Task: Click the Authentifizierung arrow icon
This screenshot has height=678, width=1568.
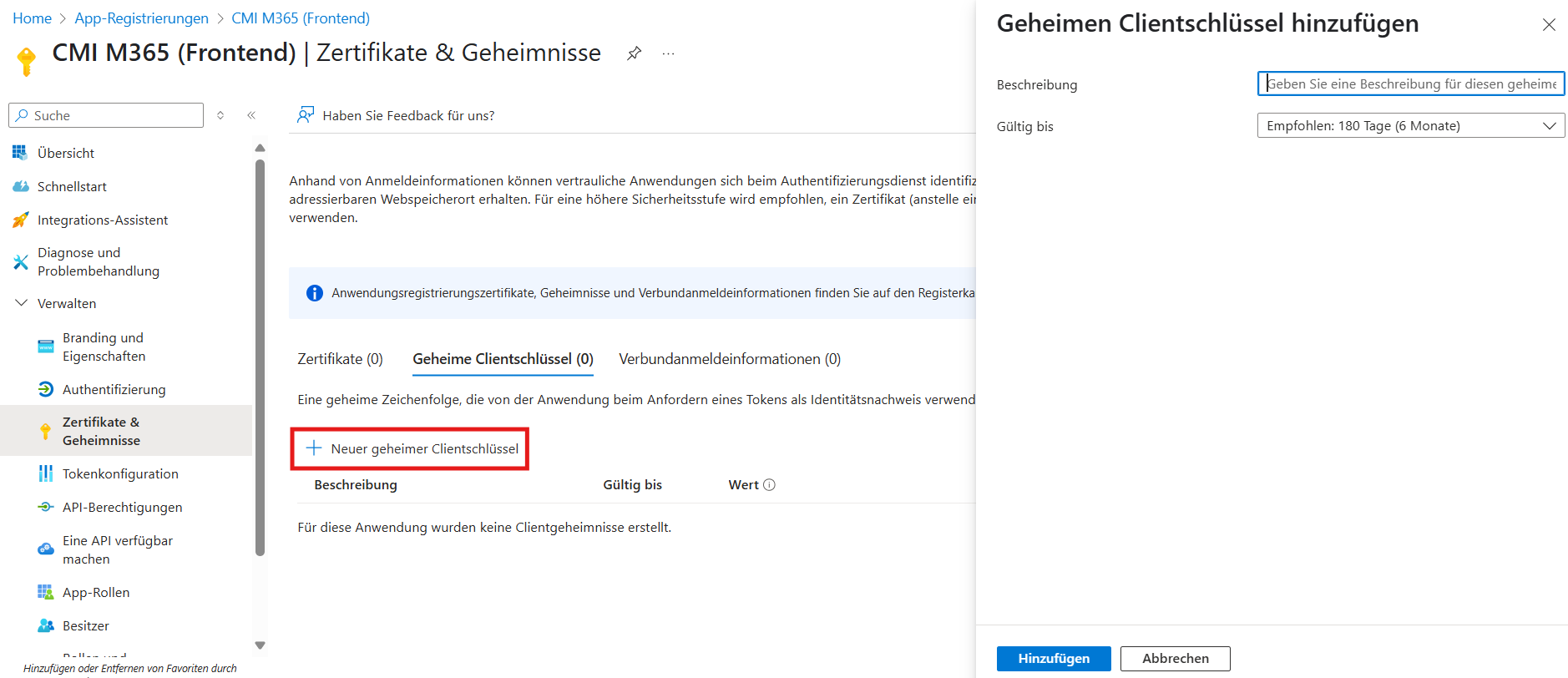Action: point(46,389)
